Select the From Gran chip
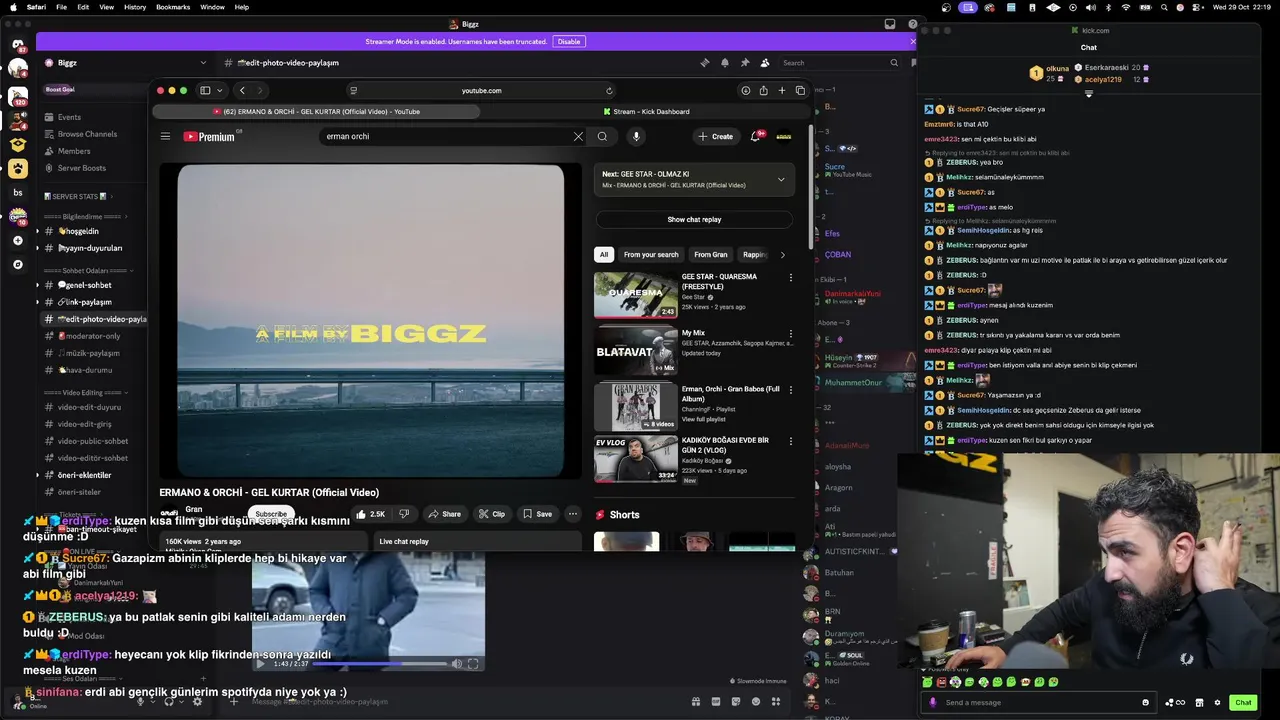Viewport: 1280px width, 720px height. [x=711, y=254]
